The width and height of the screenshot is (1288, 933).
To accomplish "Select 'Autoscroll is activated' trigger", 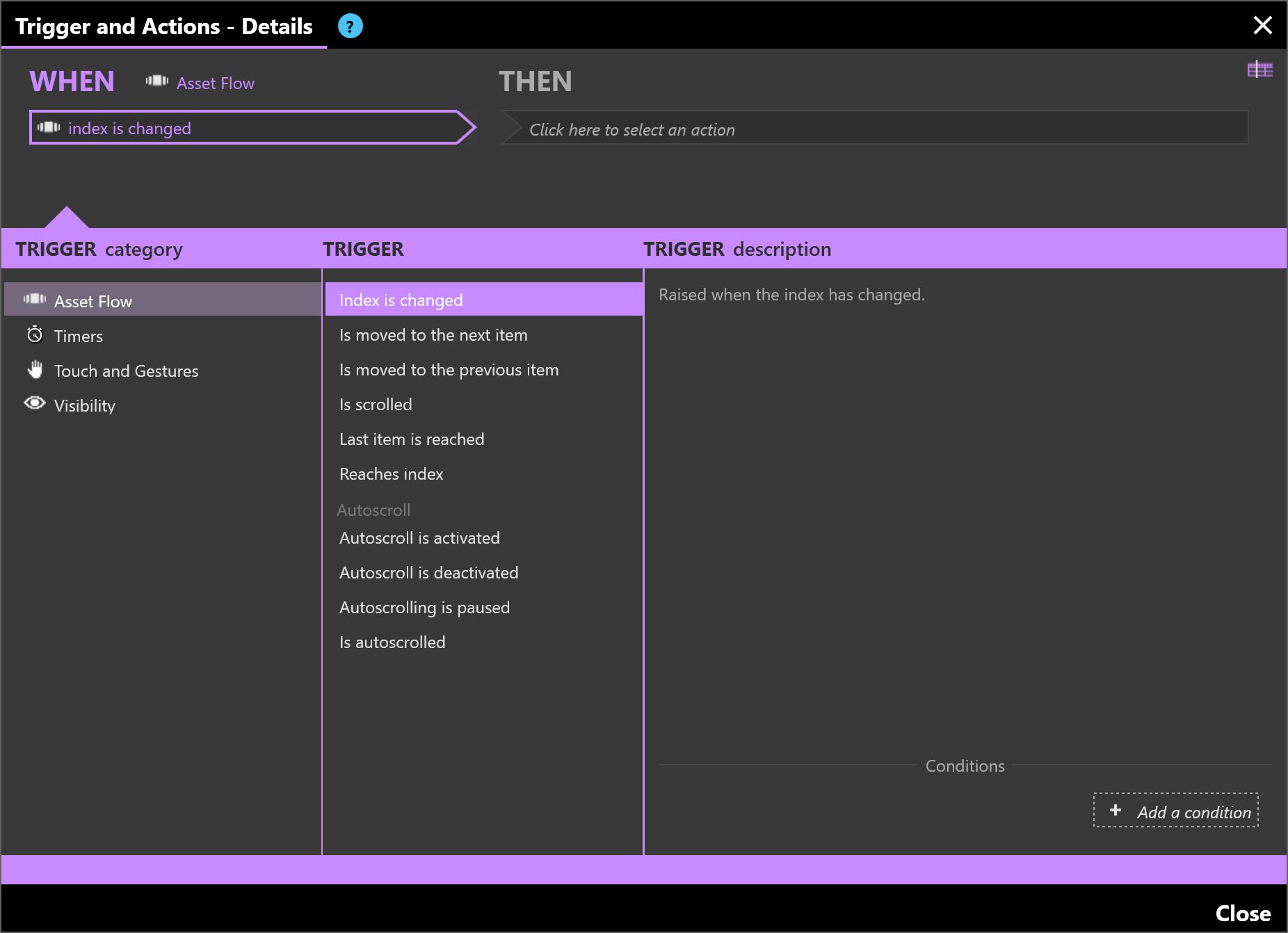I will pos(419,538).
